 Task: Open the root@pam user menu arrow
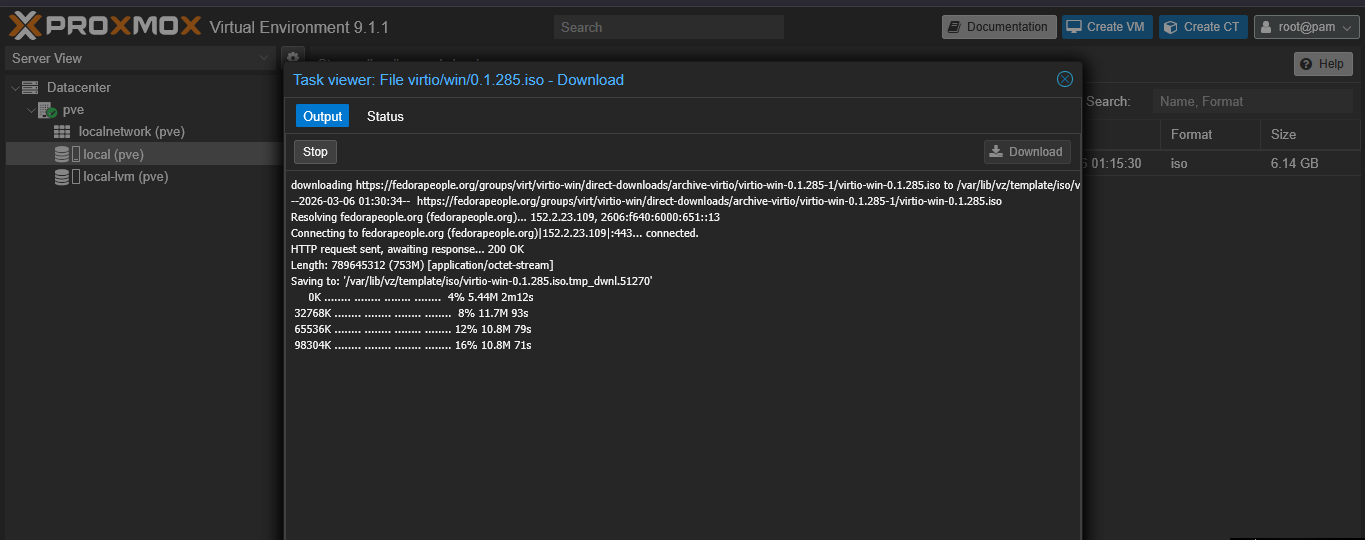[x=1345, y=27]
